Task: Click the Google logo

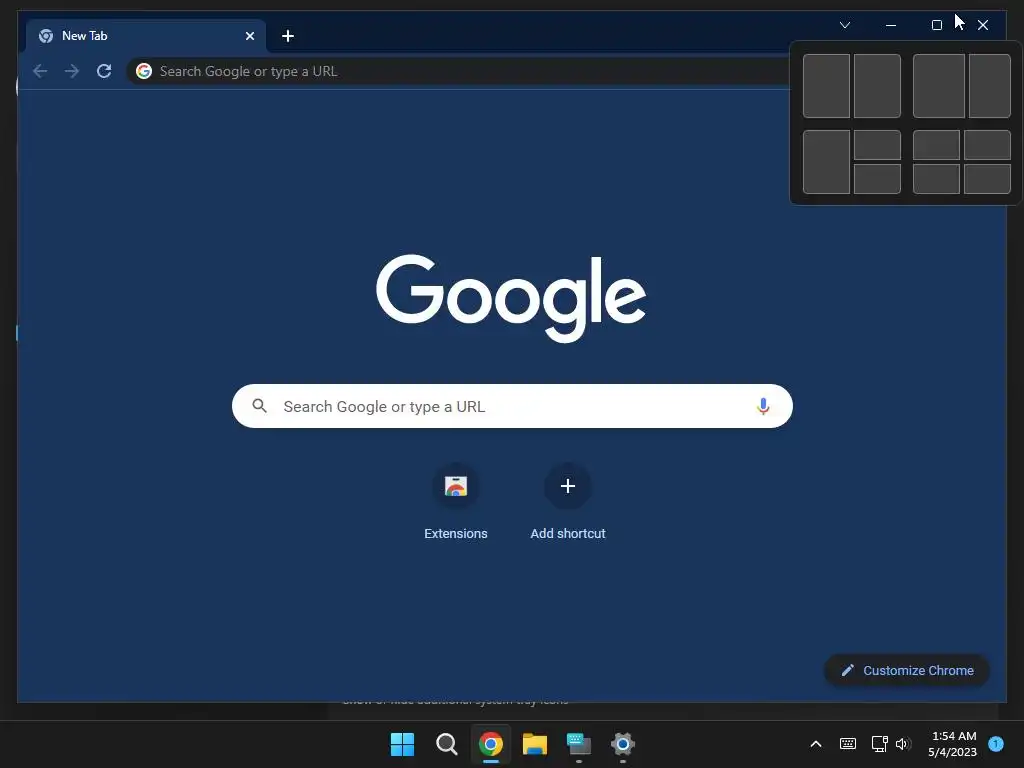Action: (x=511, y=298)
